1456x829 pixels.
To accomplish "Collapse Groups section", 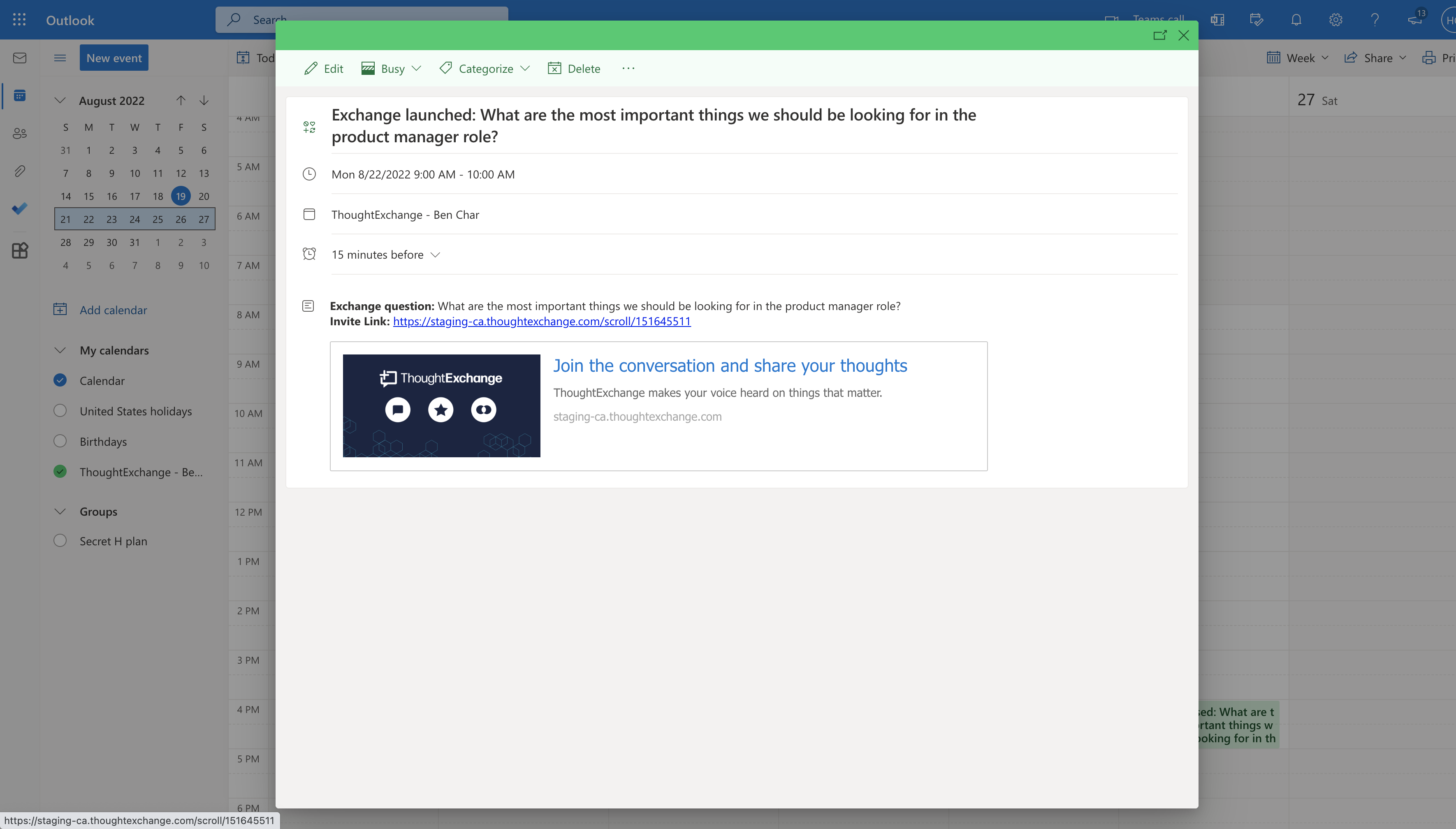I will click(60, 511).
